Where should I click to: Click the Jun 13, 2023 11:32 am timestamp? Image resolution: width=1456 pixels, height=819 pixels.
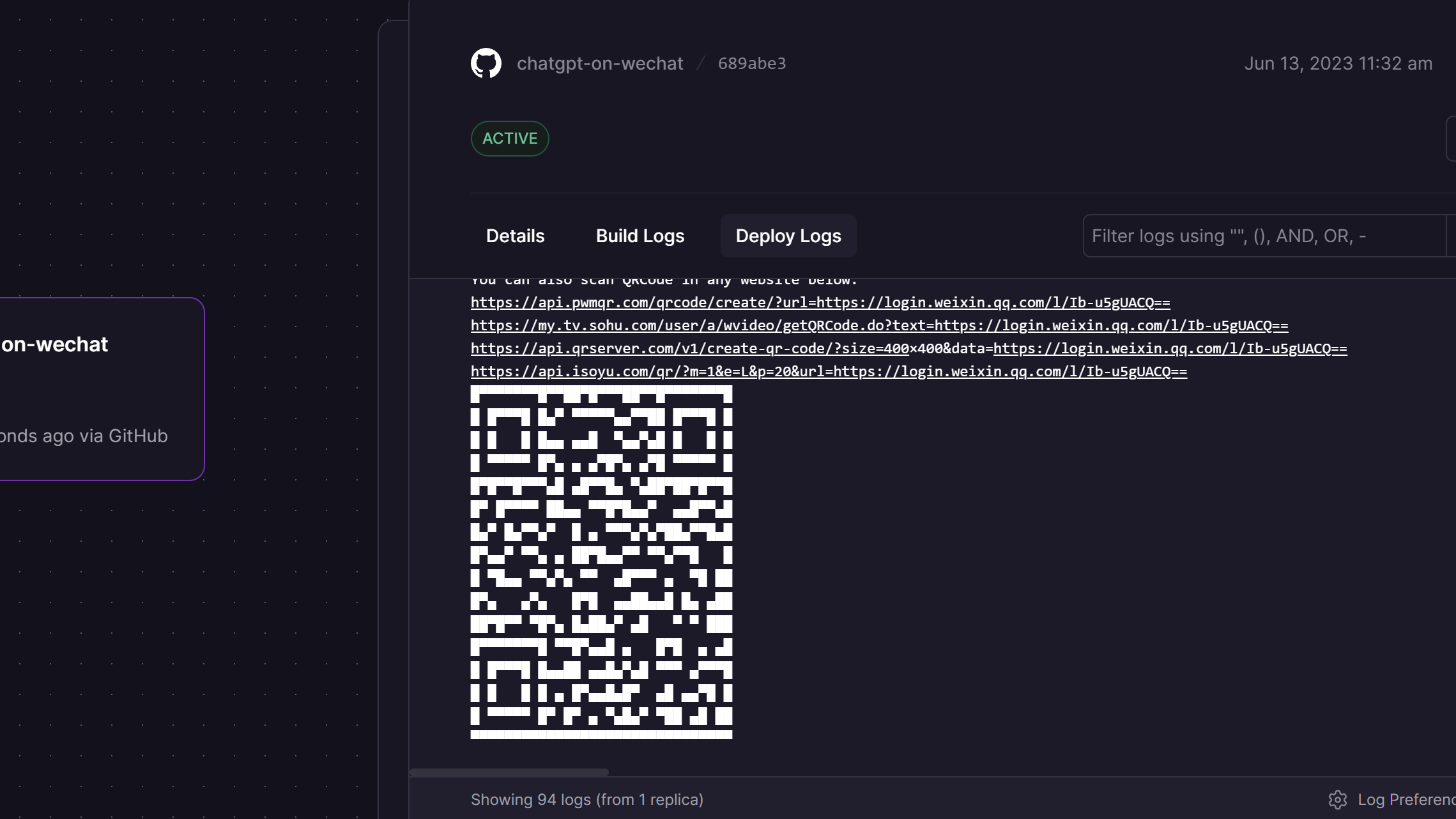(1338, 63)
